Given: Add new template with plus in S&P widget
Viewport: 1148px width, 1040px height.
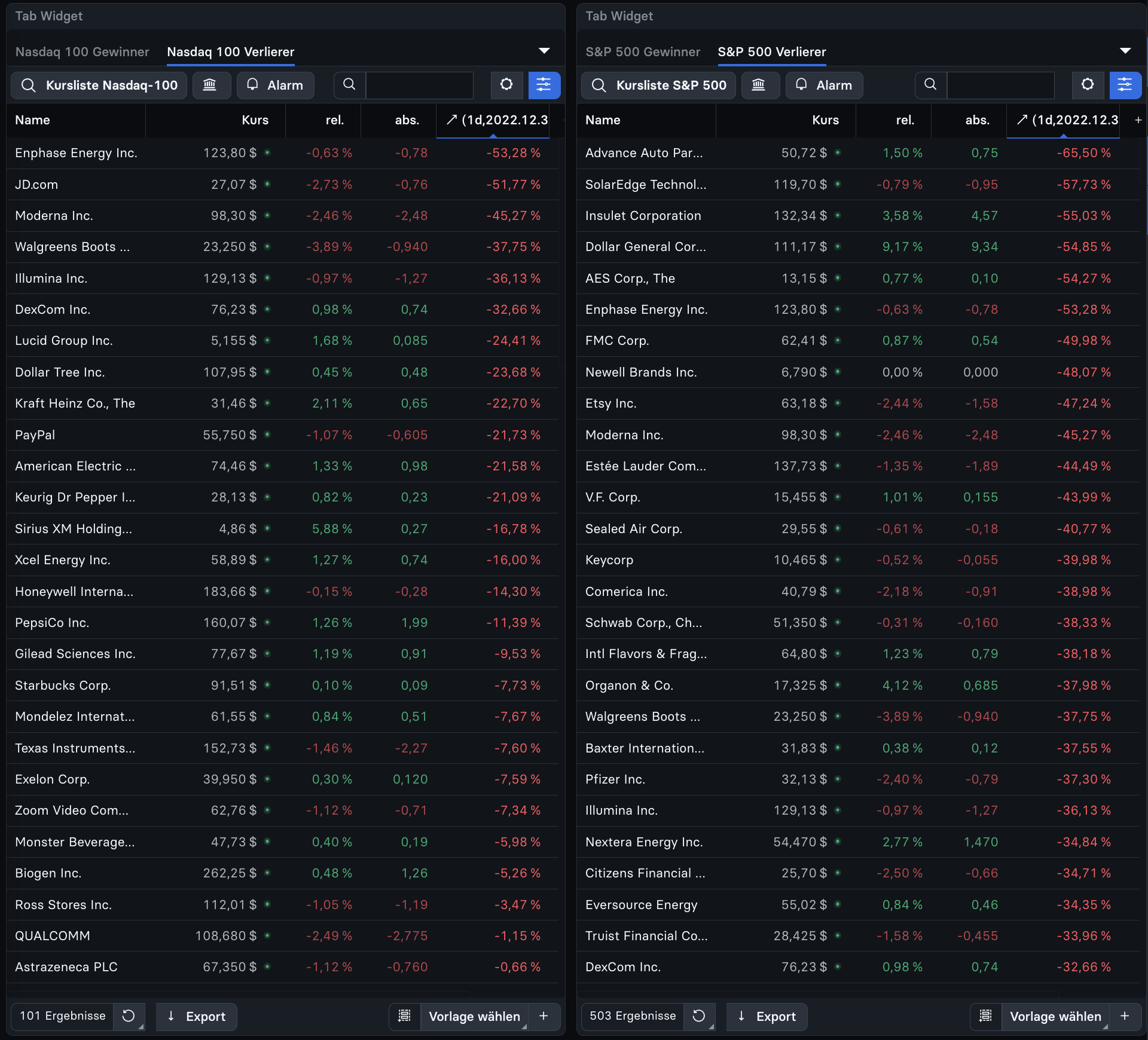Looking at the screenshot, I should click(1125, 1016).
